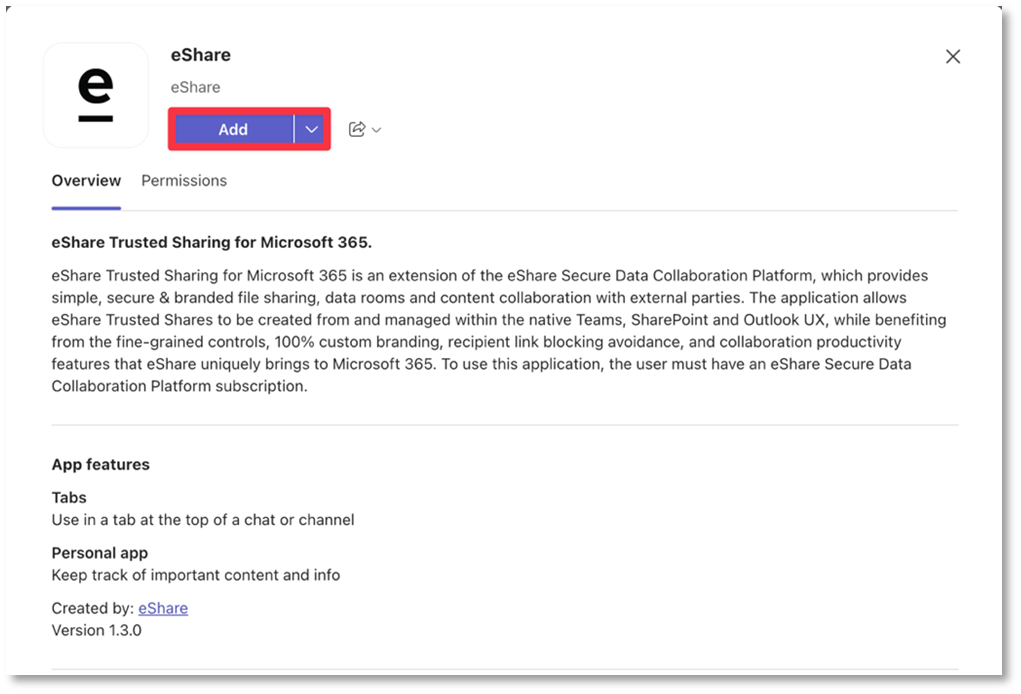Open the eShare link after Created by
The height and width of the screenshot is (694, 1021).
point(163,608)
